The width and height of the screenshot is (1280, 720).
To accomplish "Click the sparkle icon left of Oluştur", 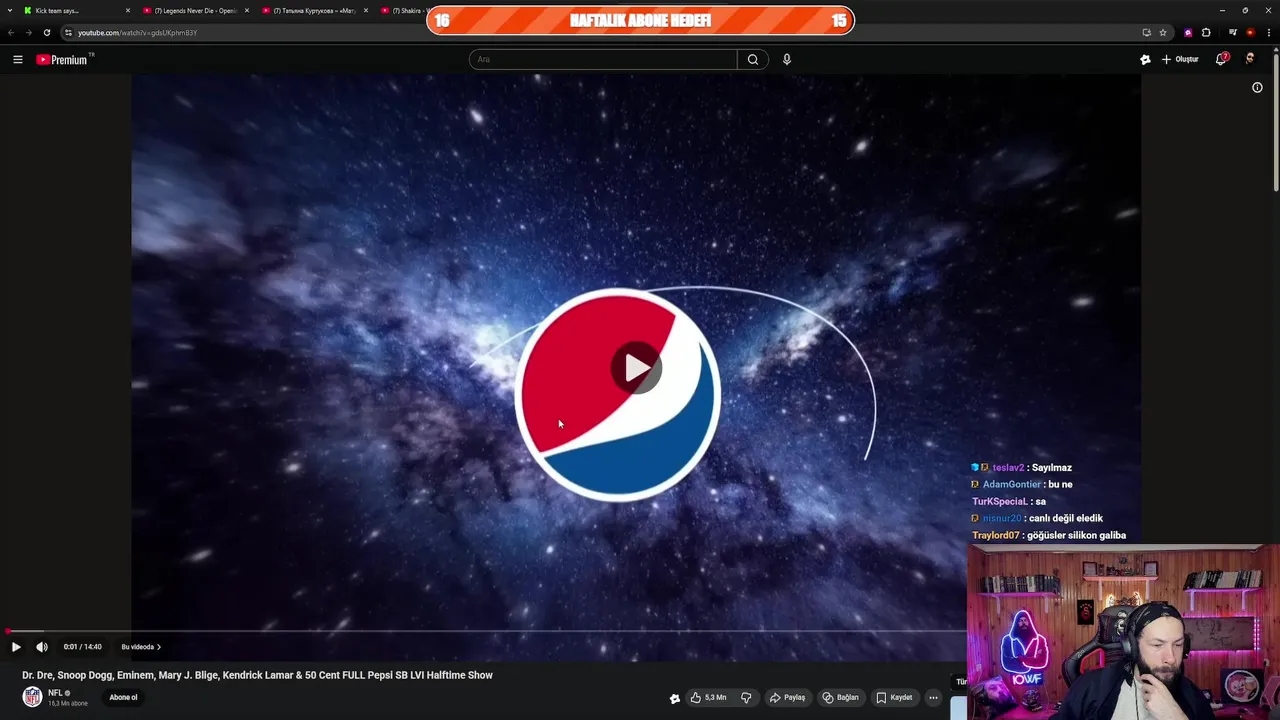I will [1145, 59].
